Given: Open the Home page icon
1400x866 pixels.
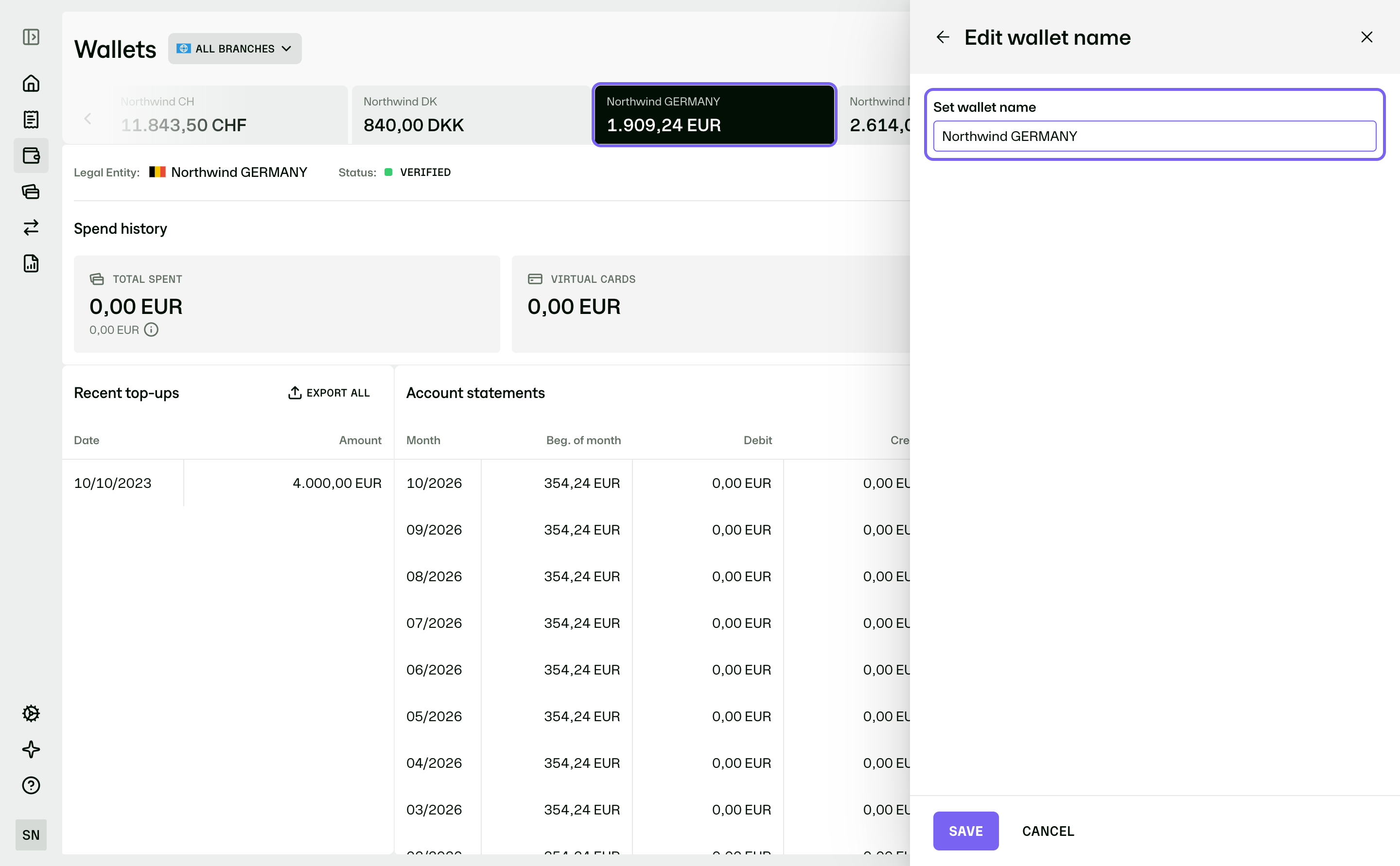Looking at the screenshot, I should click(31, 84).
